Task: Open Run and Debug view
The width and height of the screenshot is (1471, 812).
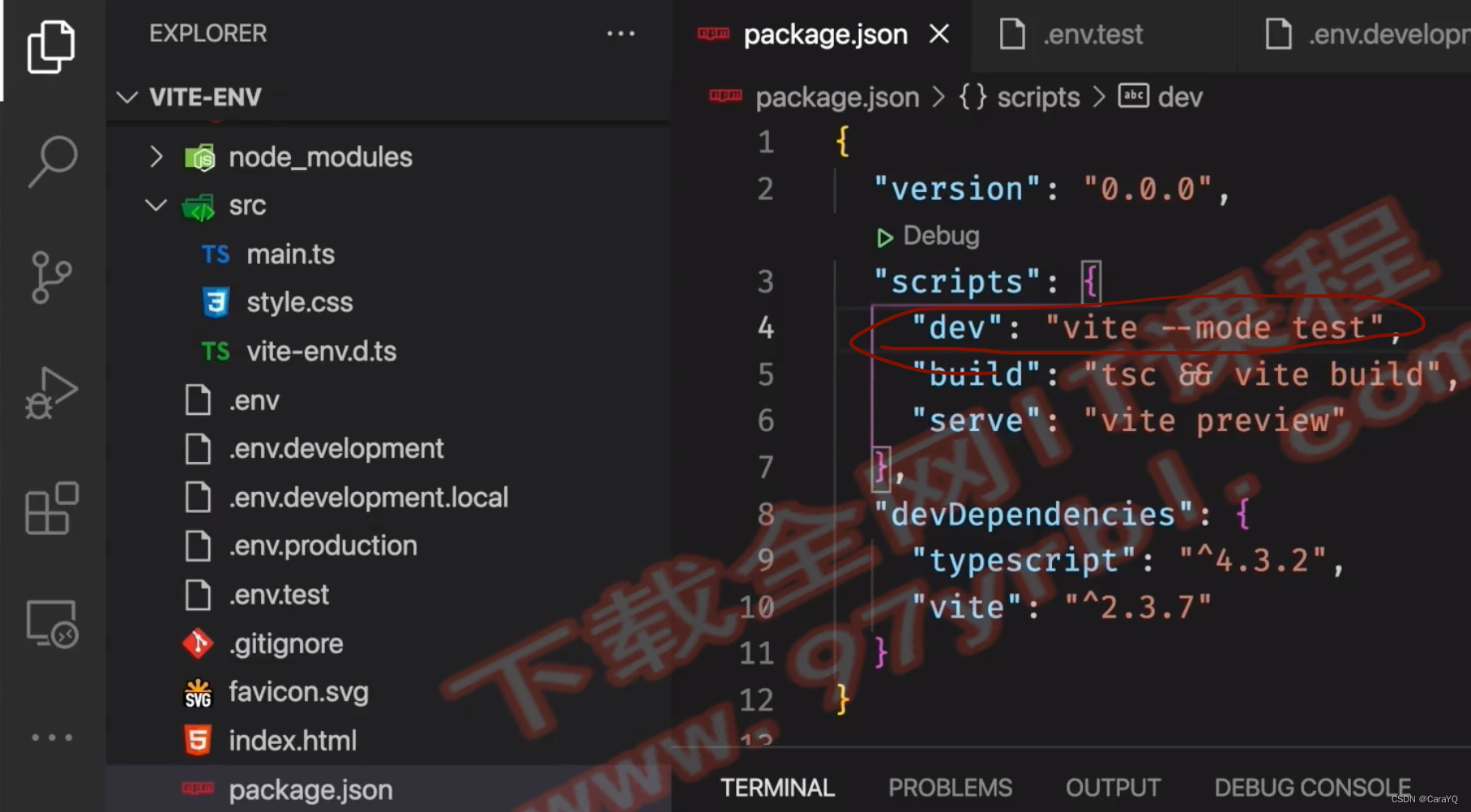Action: click(52, 393)
